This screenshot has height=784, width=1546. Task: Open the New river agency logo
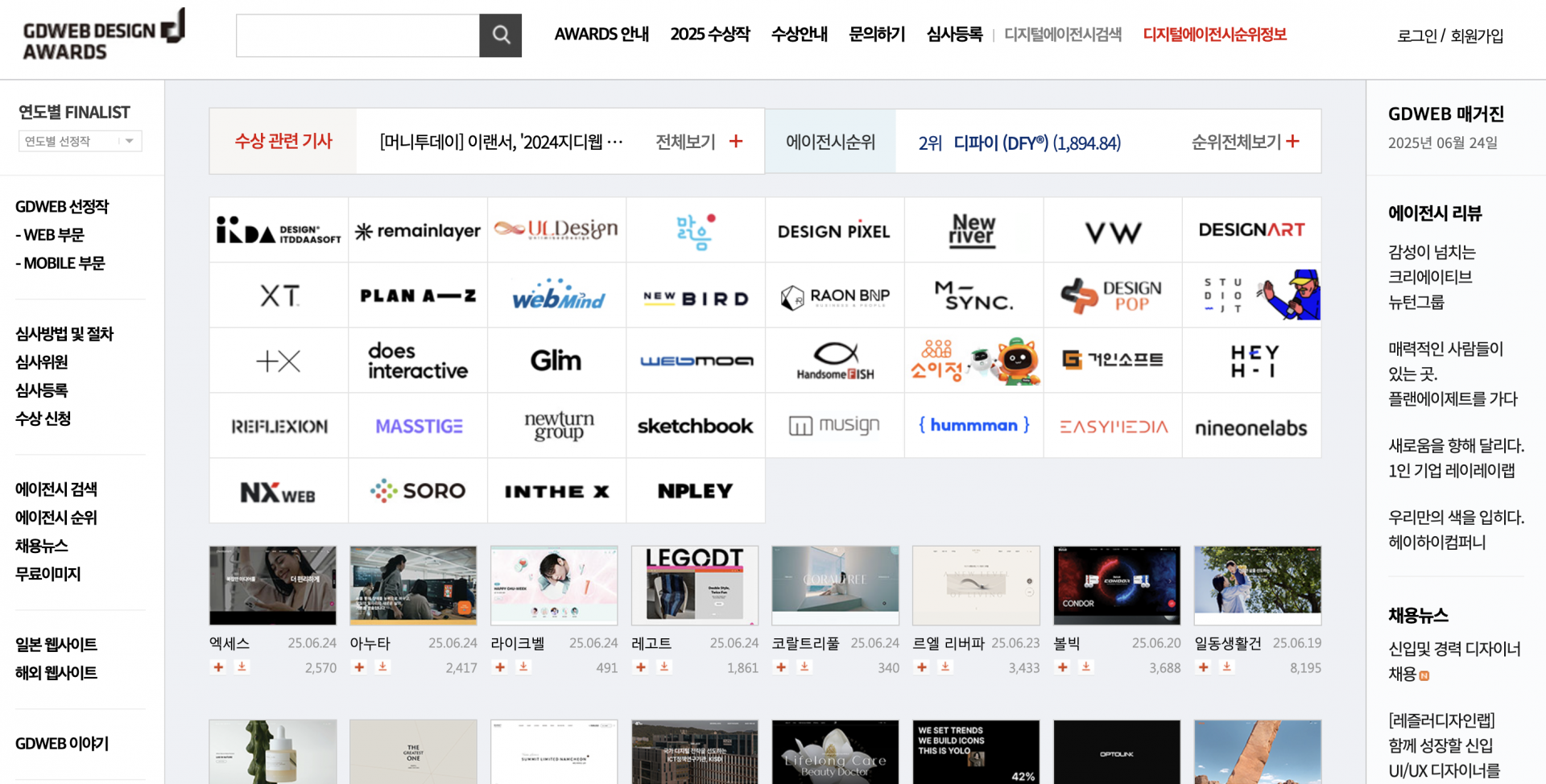(973, 230)
